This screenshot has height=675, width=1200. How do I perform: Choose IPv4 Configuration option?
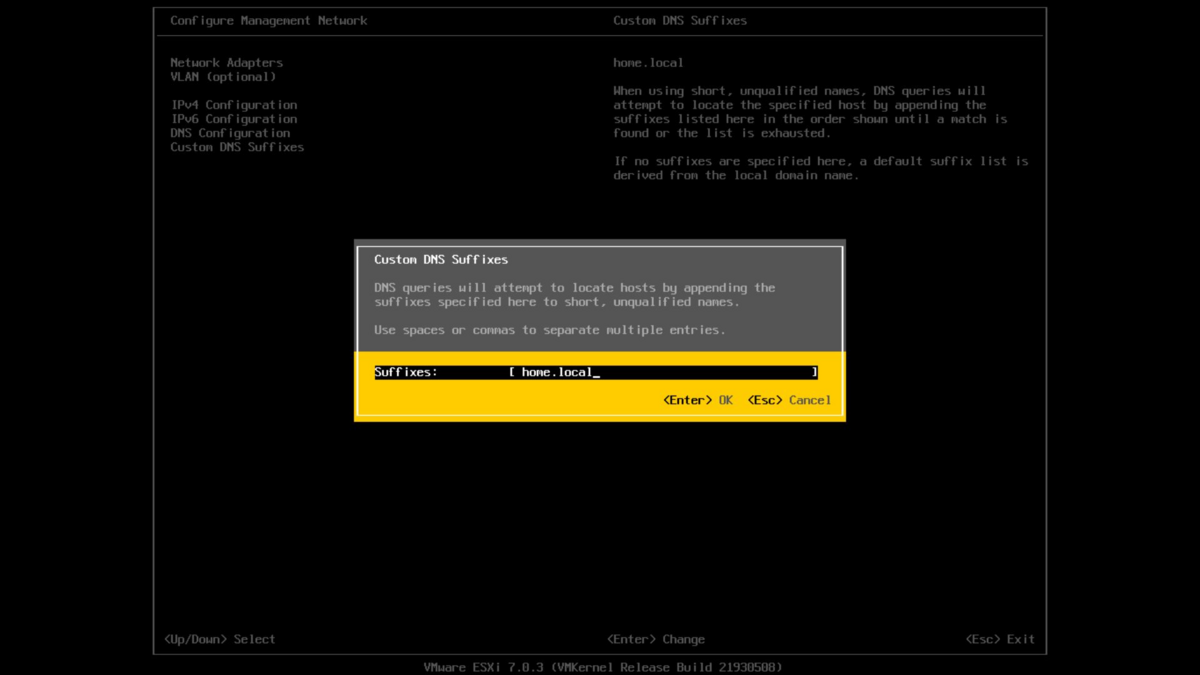[233, 105]
